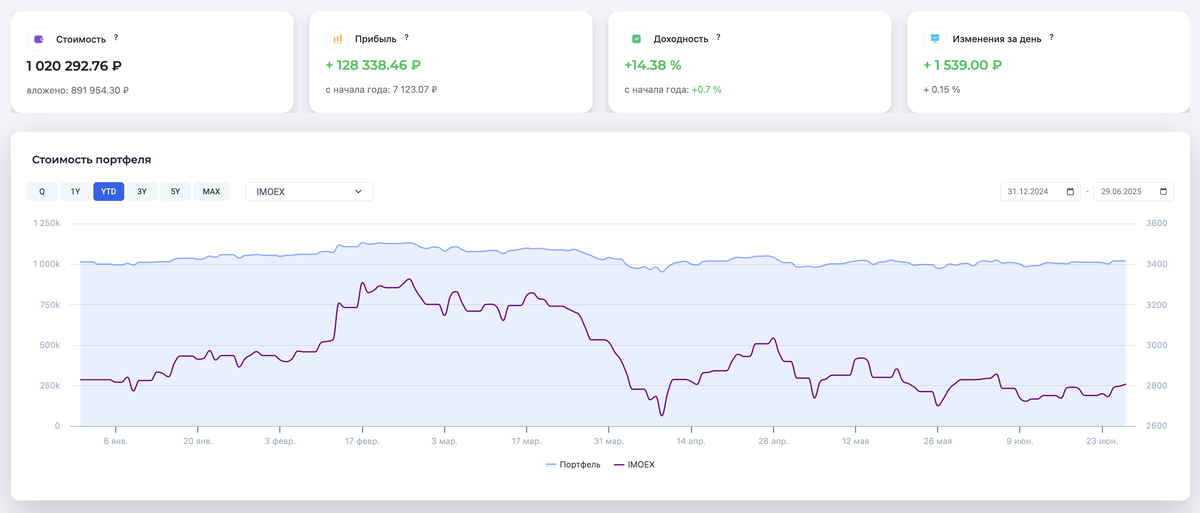Open the help tooltip next to Прибыль
Screen dimensions: 1200x513
[407, 38]
